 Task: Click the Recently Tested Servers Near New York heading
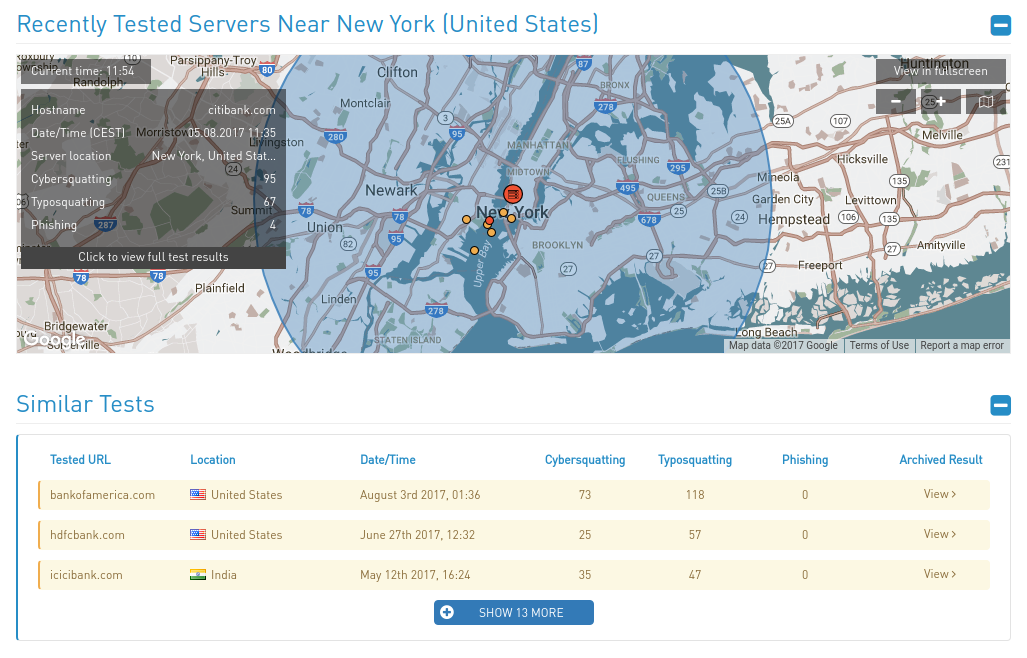tap(307, 24)
